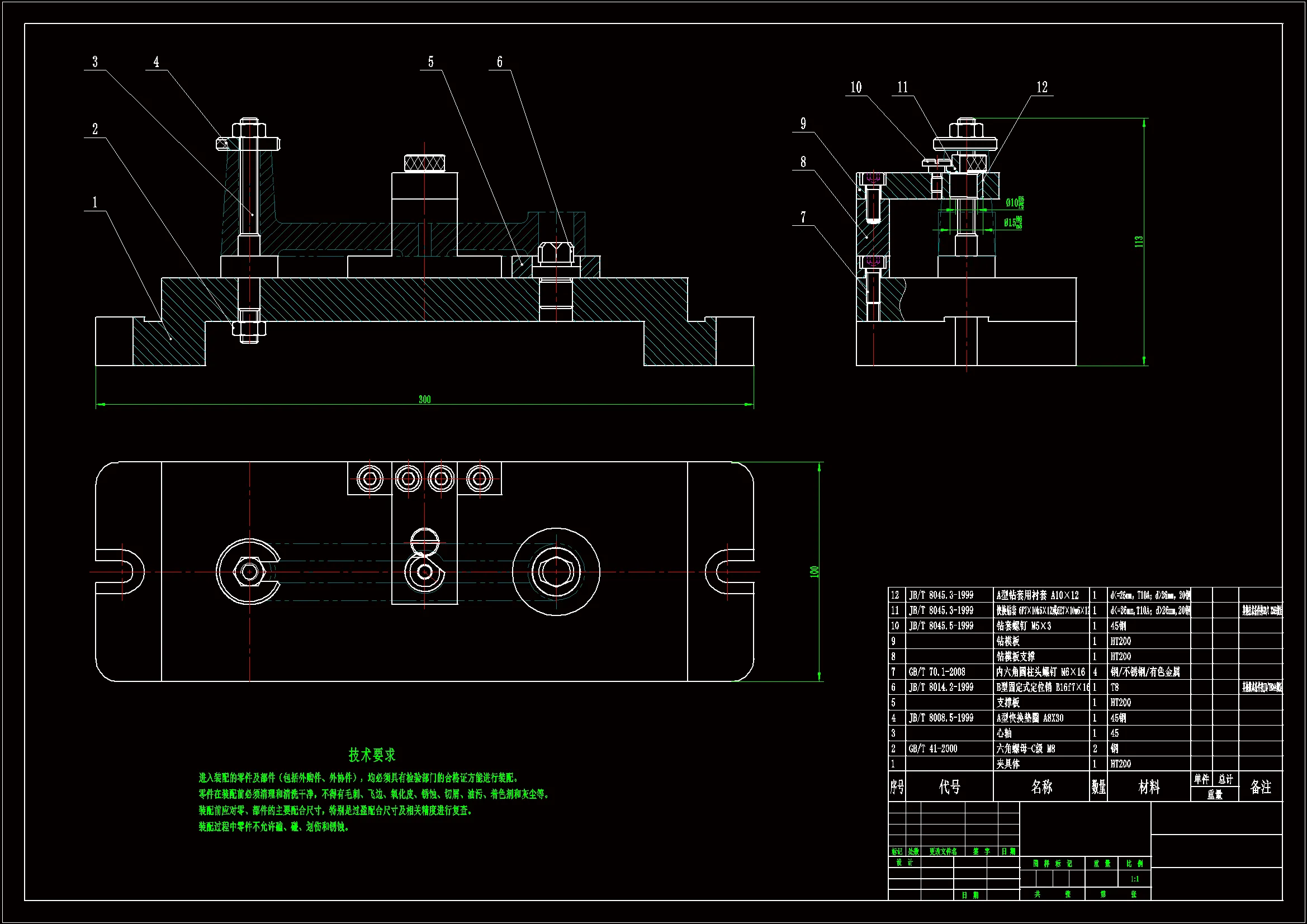Click the GB/T 41-2000 code cell

(x=933, y=748)
